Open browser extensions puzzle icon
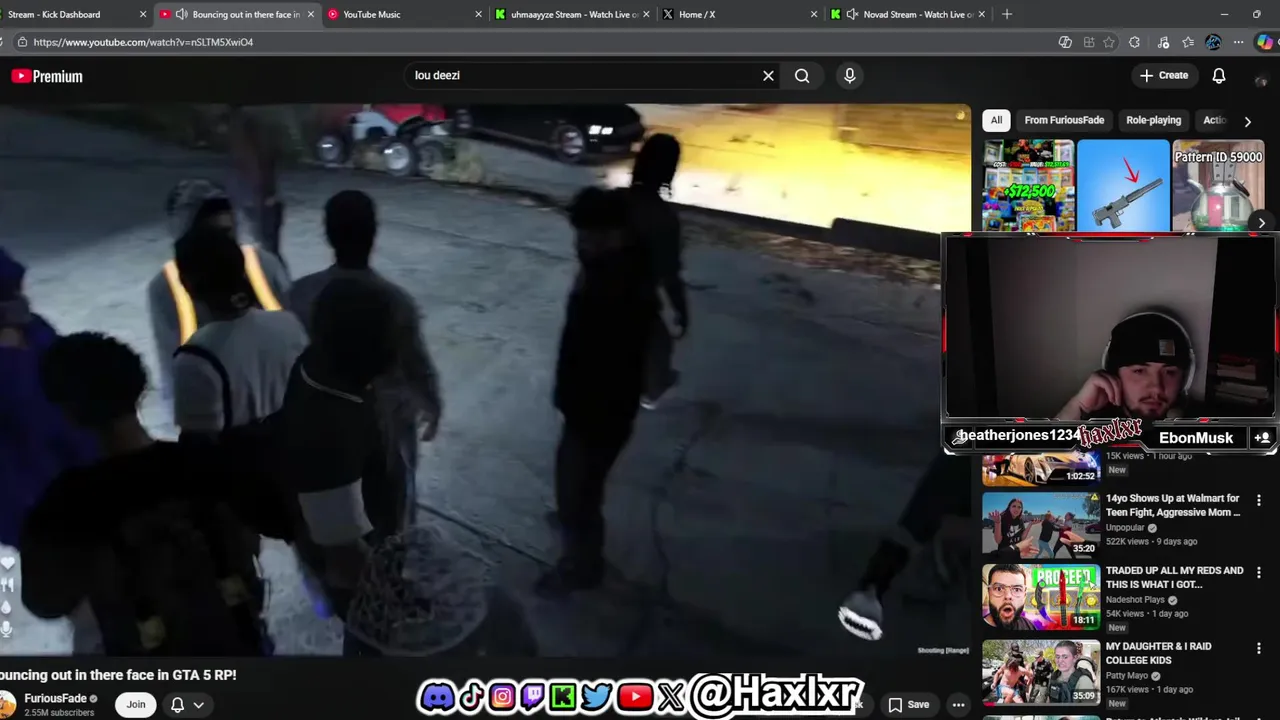 (x=1134, y=42)
